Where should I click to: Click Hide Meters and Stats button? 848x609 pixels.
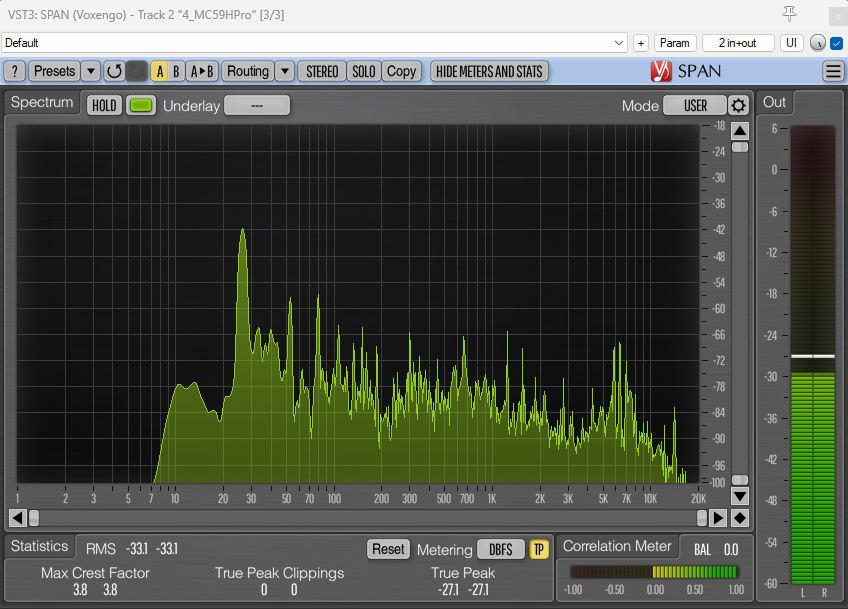tap(489, 71)
